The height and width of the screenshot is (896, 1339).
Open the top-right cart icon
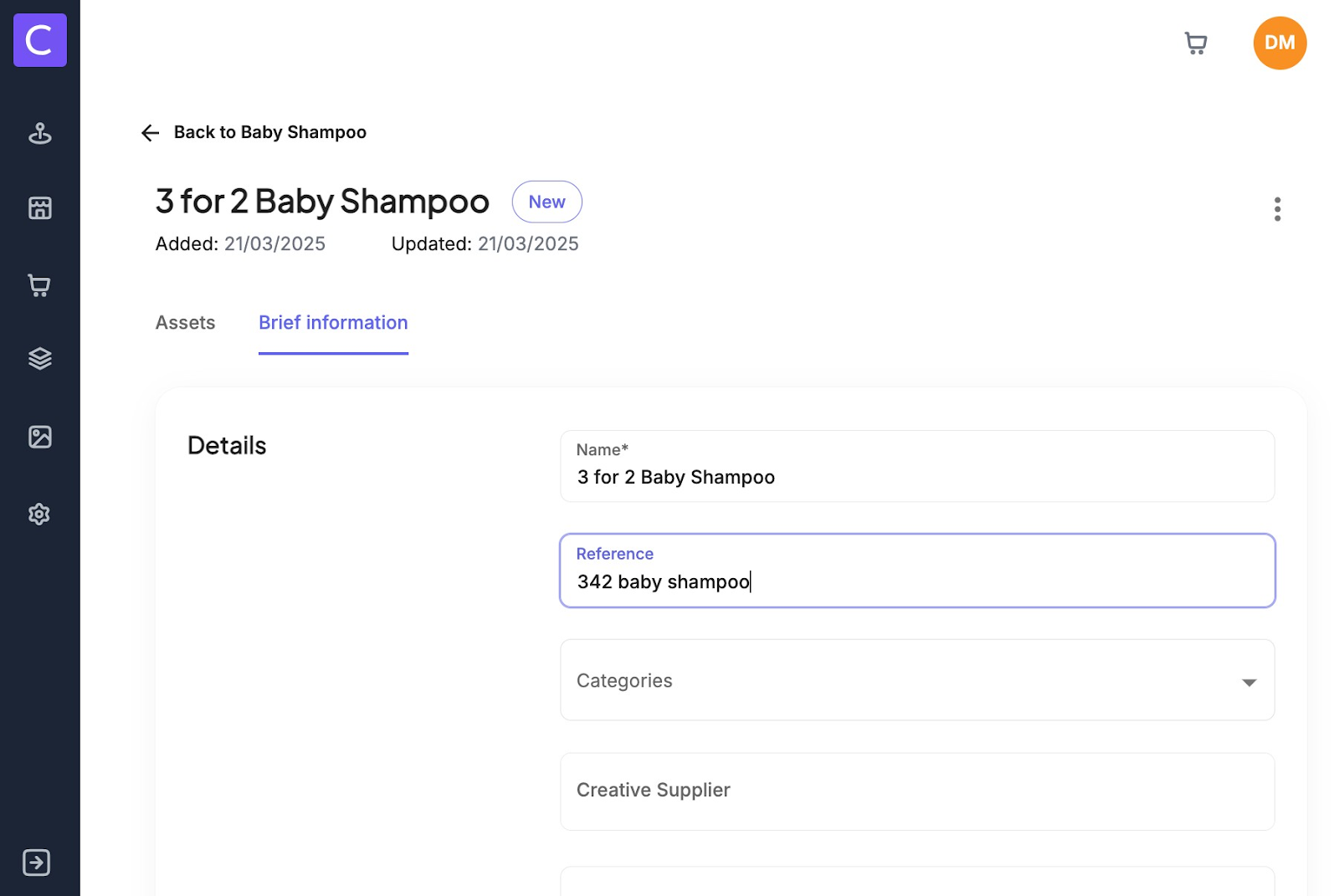pos(1196,44)
